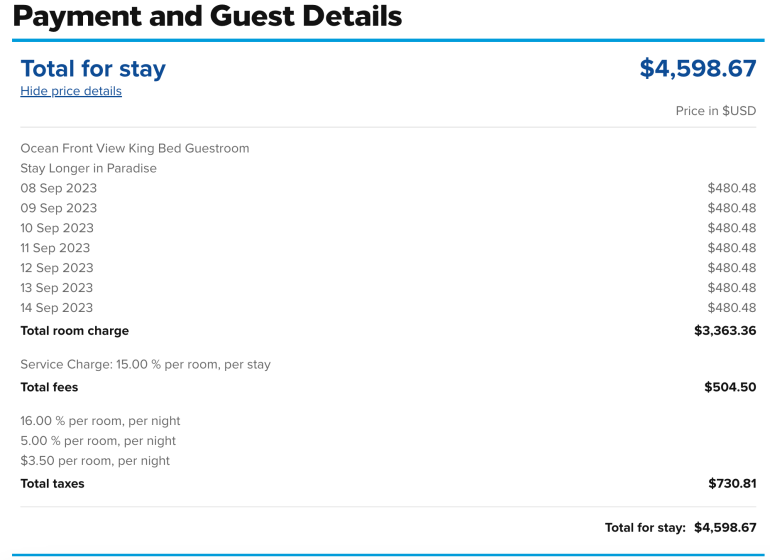Click the 12 Sep 2023 date row

pos(57,268)
